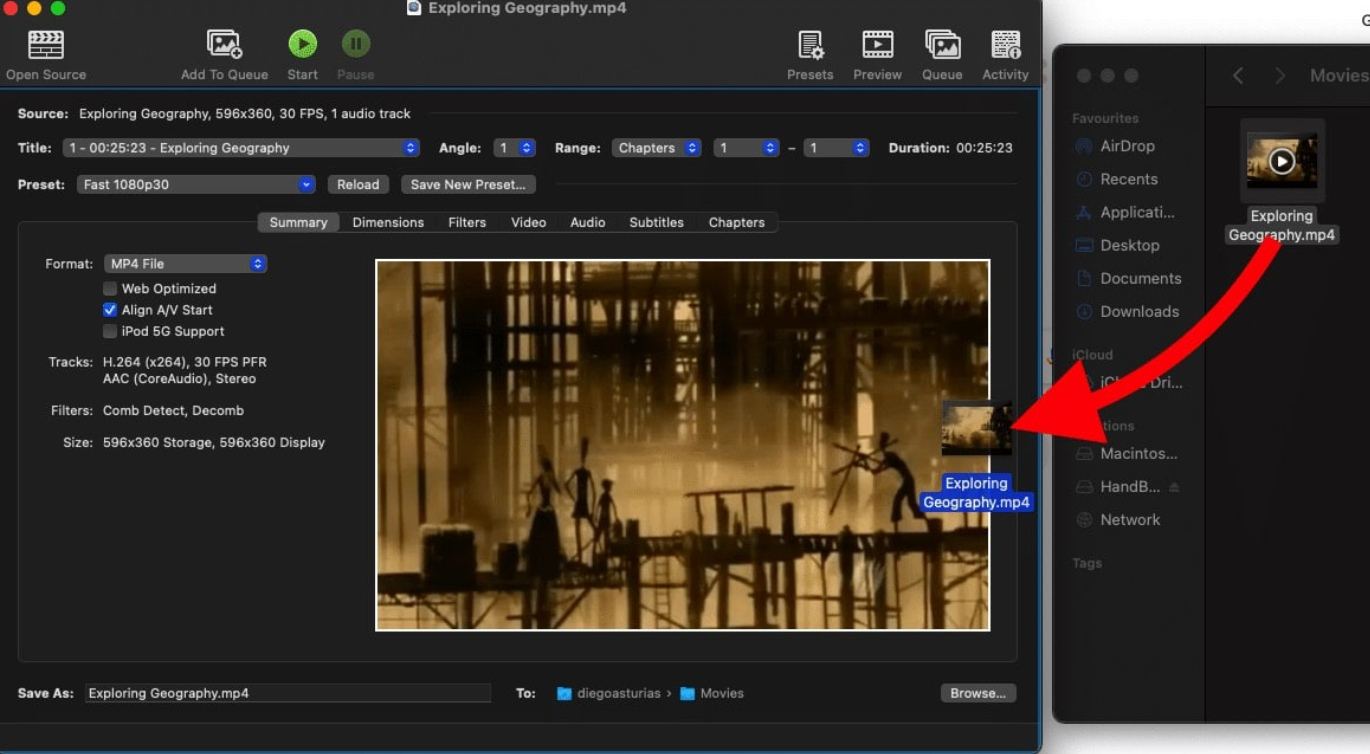The image size is (1370, 754).
Task: Open the Presets panel icon
Action: (x=809, y=45)
